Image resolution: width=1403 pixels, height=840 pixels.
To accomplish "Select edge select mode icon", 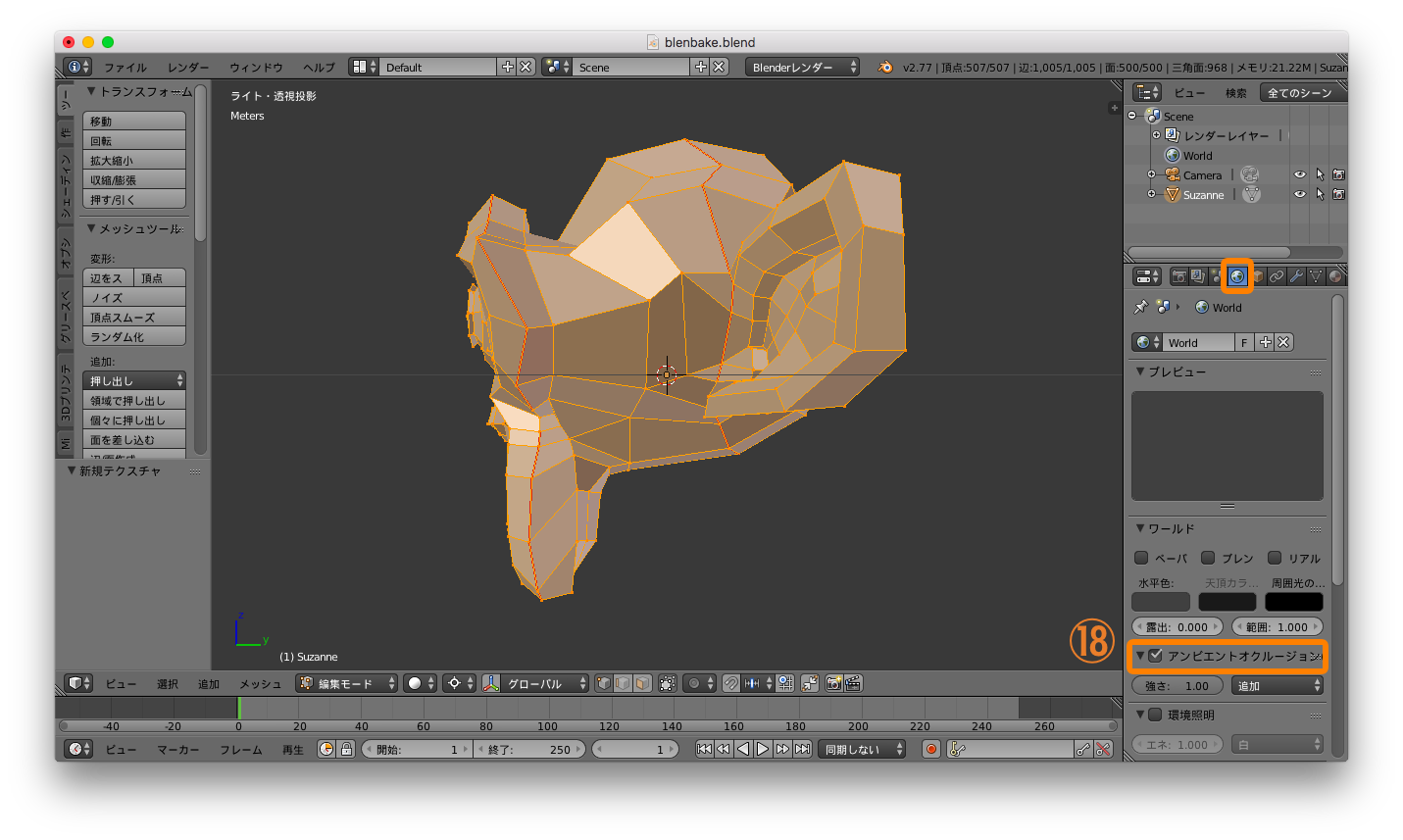I will click(623, 683).
